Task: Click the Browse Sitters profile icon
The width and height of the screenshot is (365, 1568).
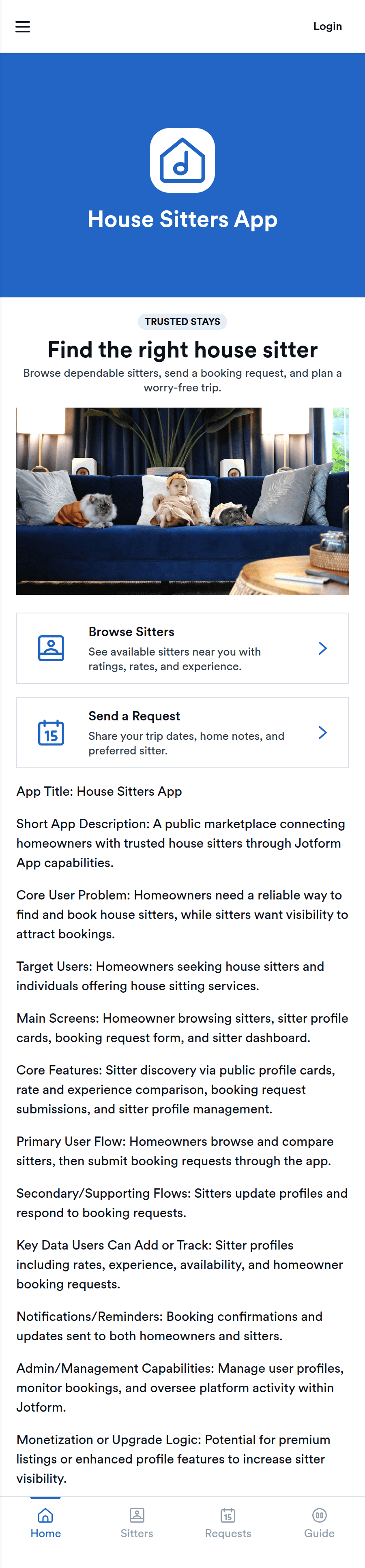Action: [x=51, y=647]
